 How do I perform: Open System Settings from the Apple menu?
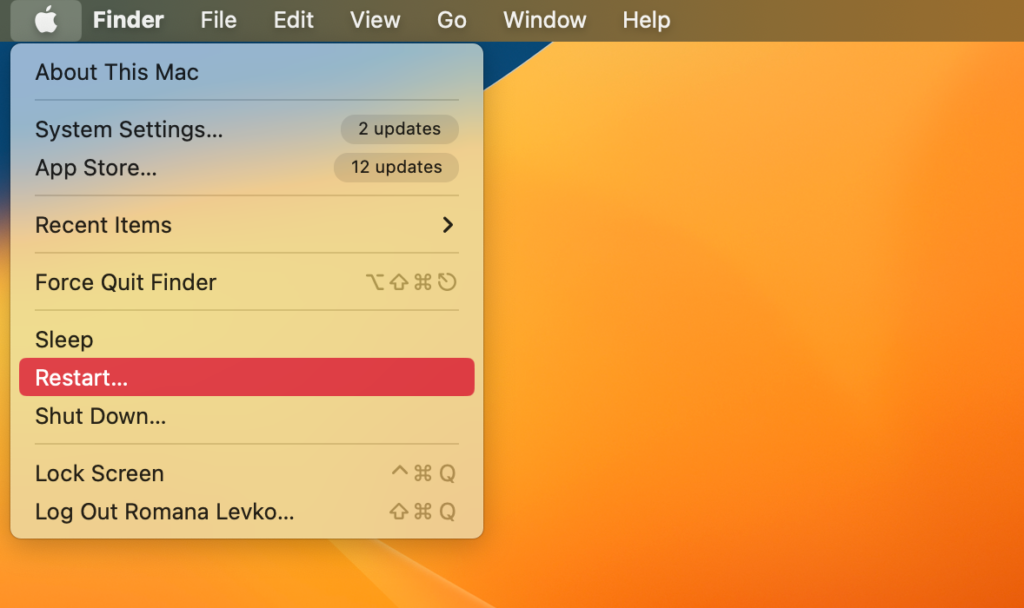129,129
